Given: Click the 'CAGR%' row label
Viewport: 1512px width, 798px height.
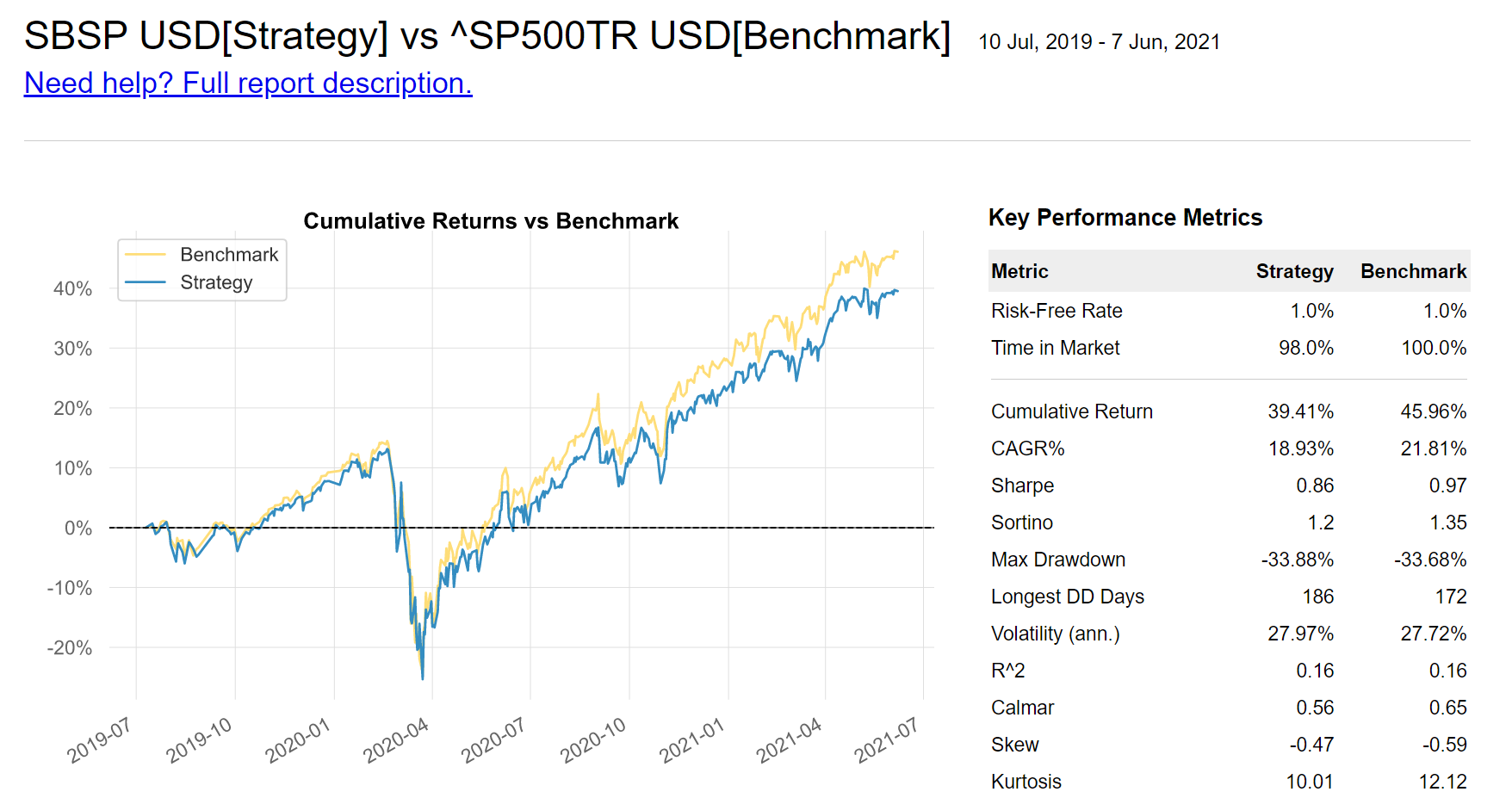Looking at the screenshot, I should [1028, 448].
